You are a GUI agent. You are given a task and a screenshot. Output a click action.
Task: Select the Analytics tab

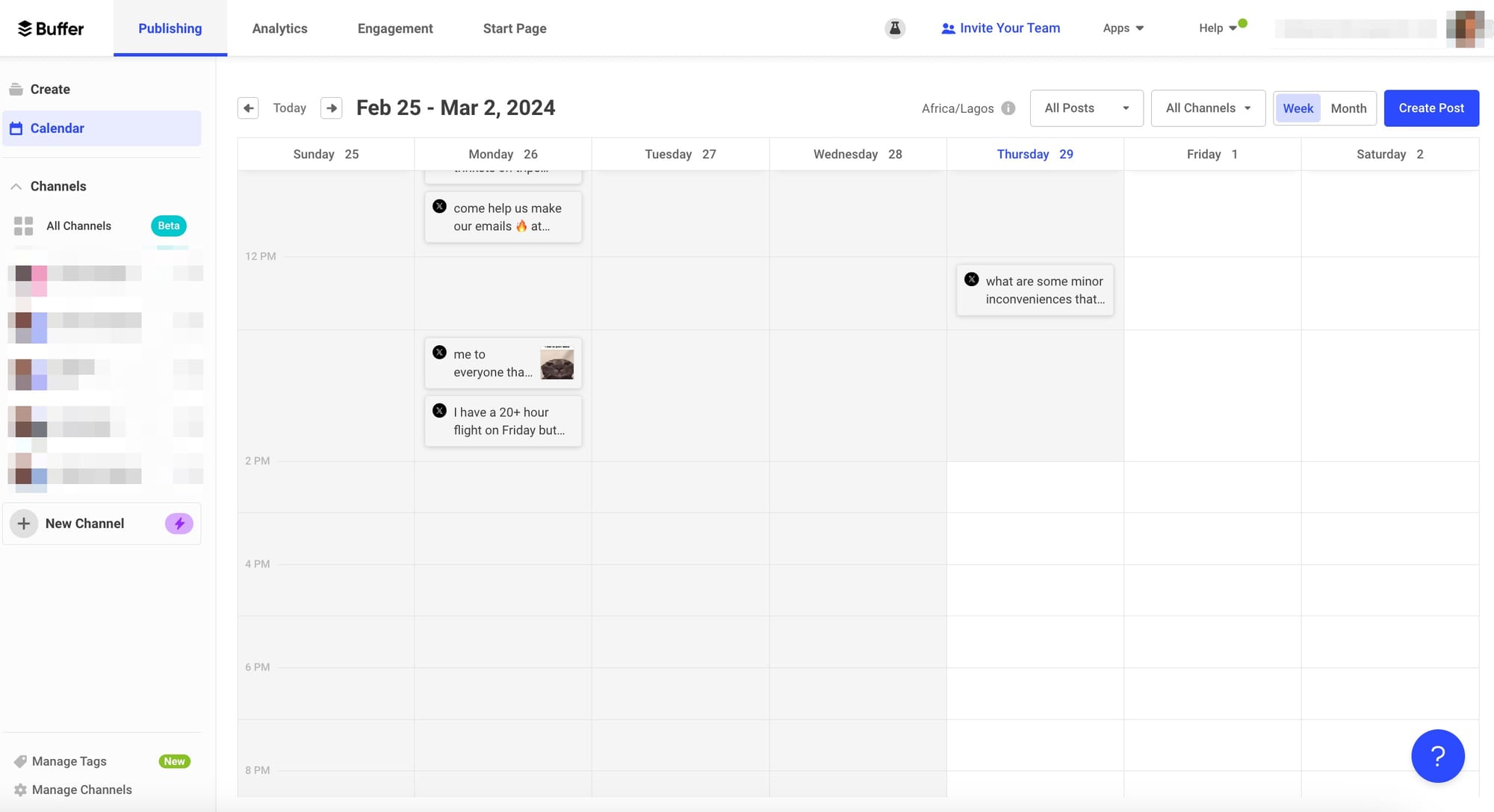(278, 28)
